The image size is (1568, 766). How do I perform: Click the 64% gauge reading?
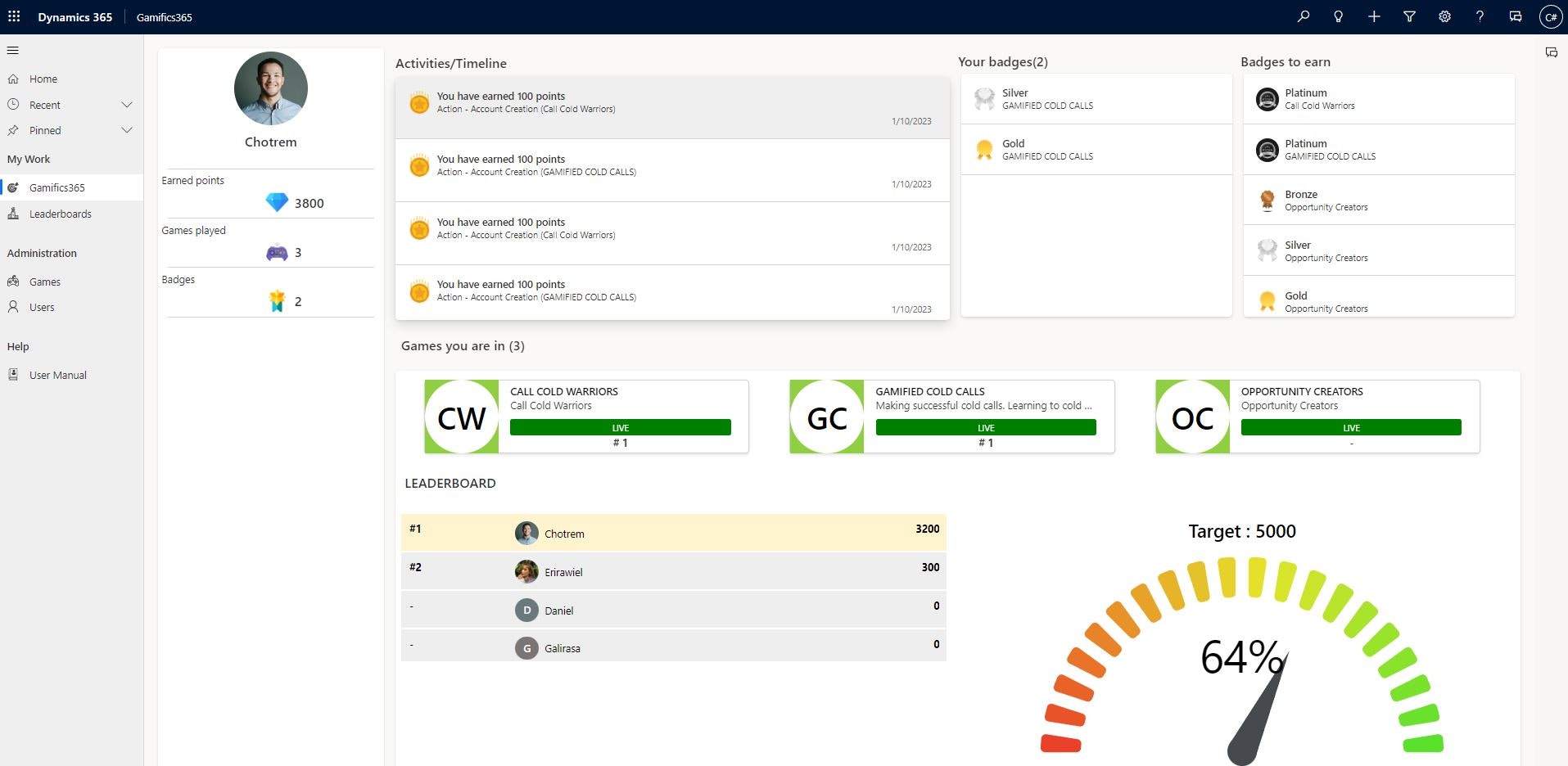coord(1242,657)
